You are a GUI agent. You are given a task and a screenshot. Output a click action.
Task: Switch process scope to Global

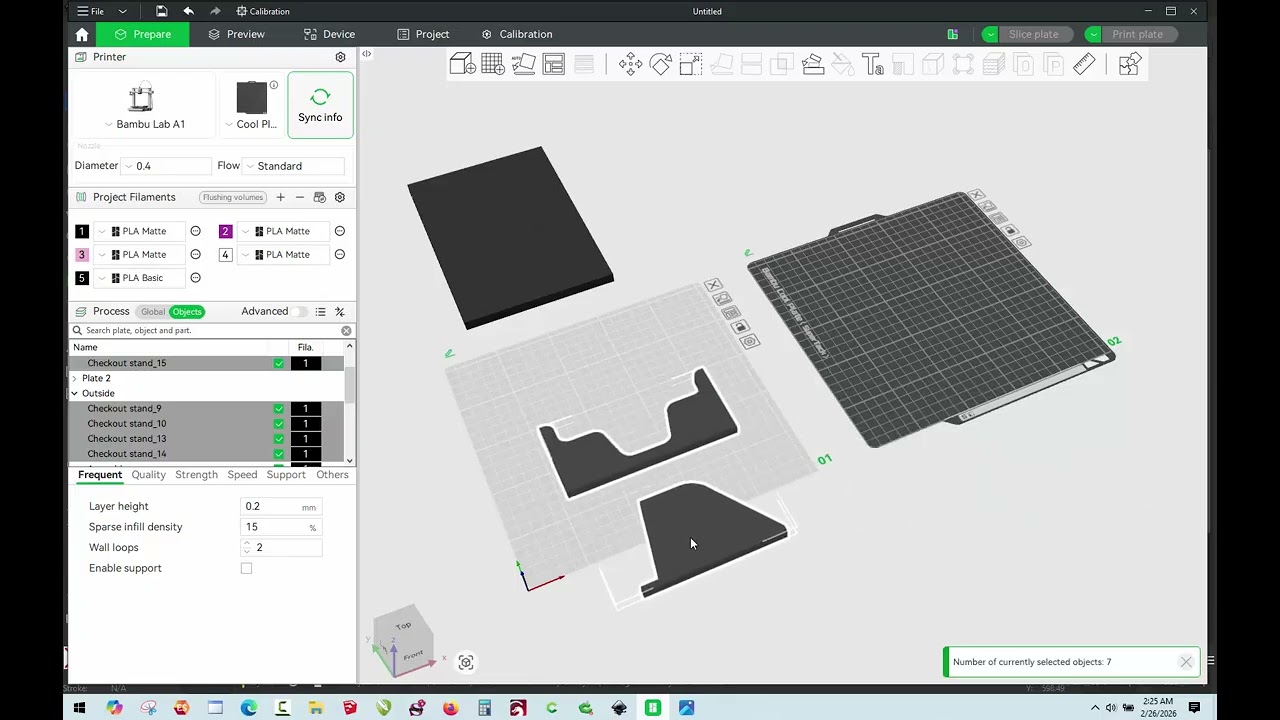(x=152, y=312)
